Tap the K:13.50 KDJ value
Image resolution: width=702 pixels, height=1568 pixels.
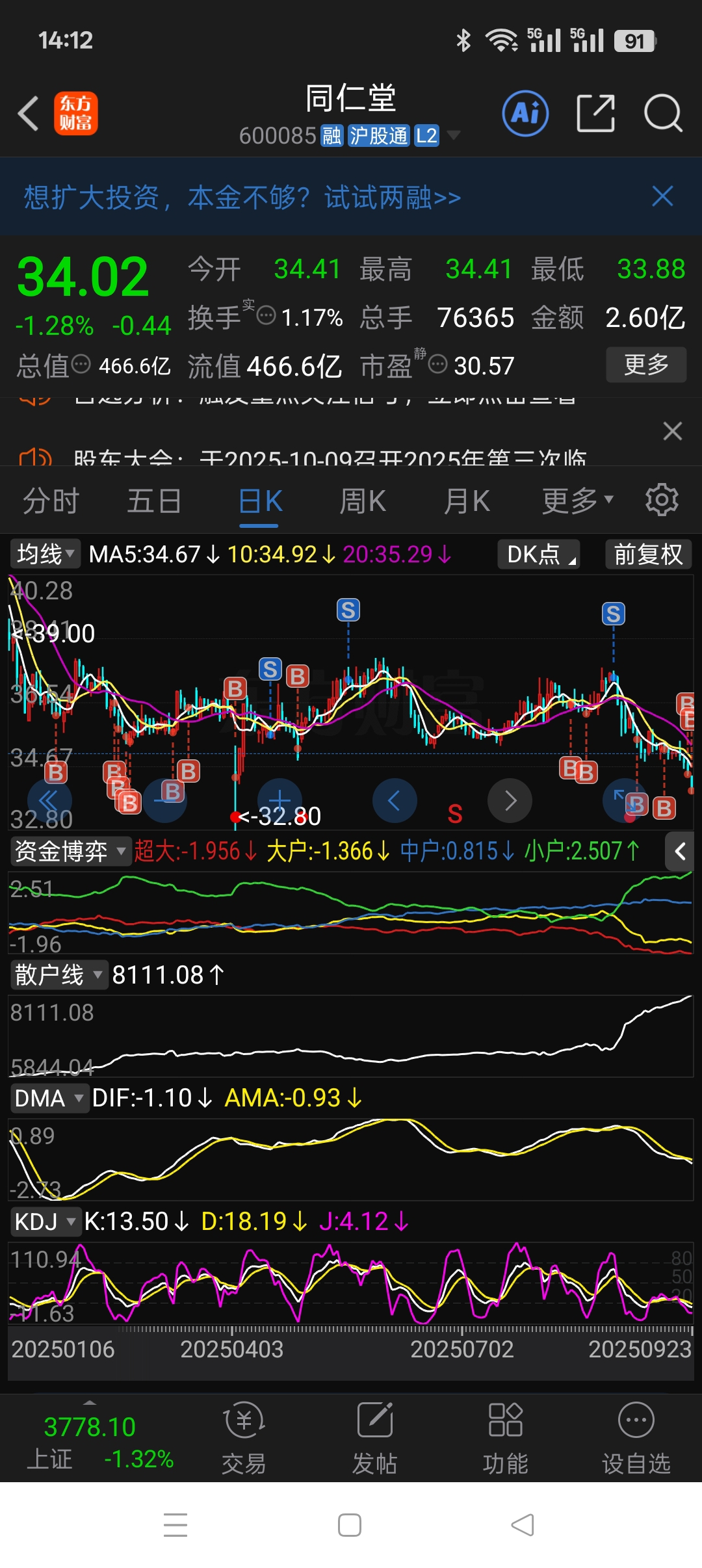coord(136,1222)
